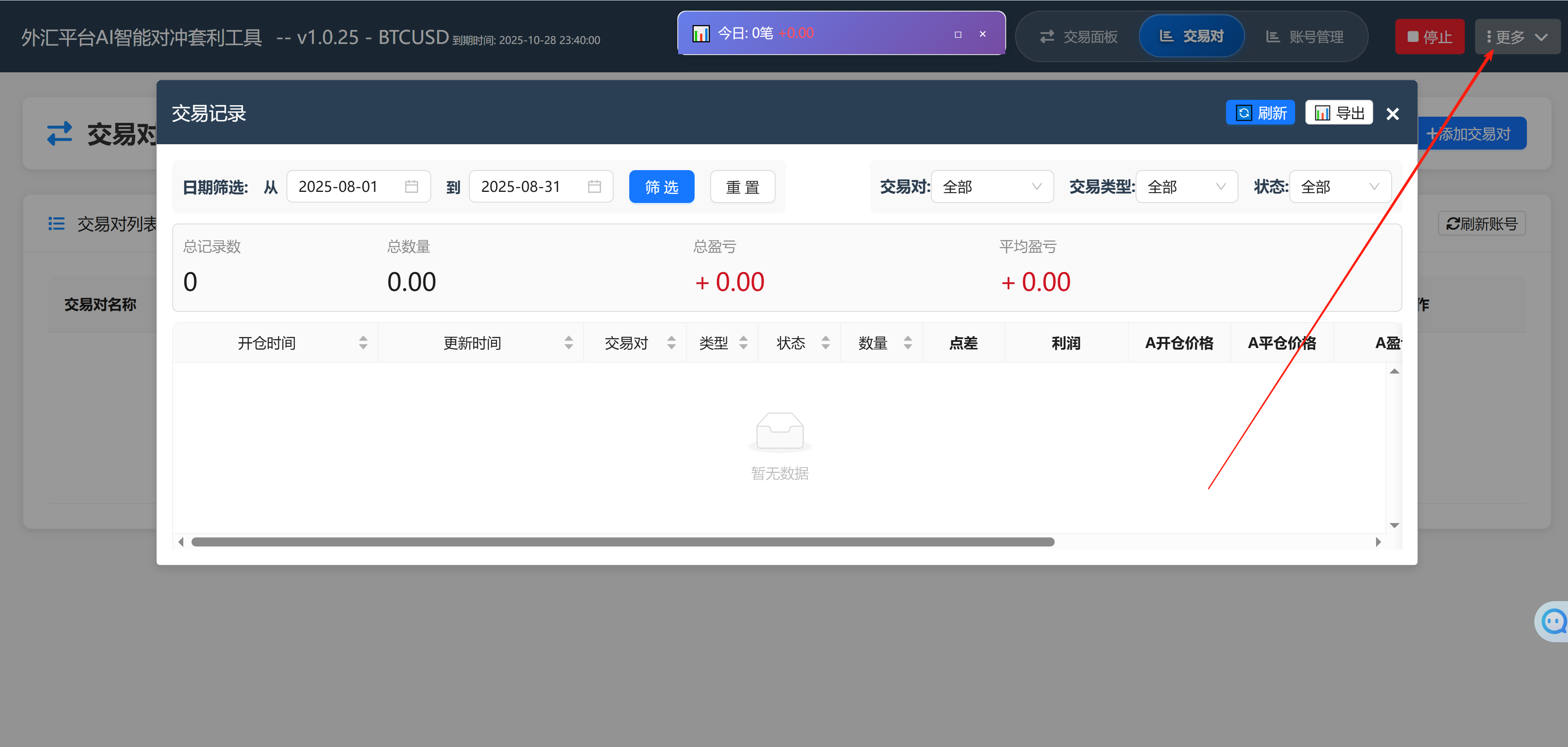Click the calendar icon in end date field

(x=594, y=187)
